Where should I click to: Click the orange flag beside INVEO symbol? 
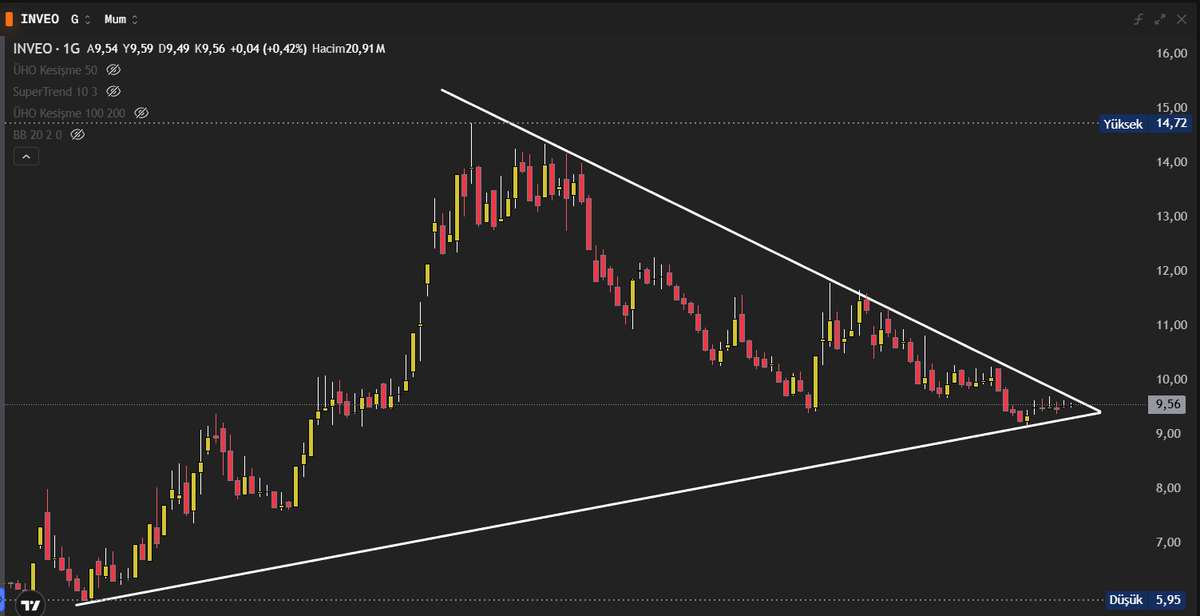click(x=10, y=19)
